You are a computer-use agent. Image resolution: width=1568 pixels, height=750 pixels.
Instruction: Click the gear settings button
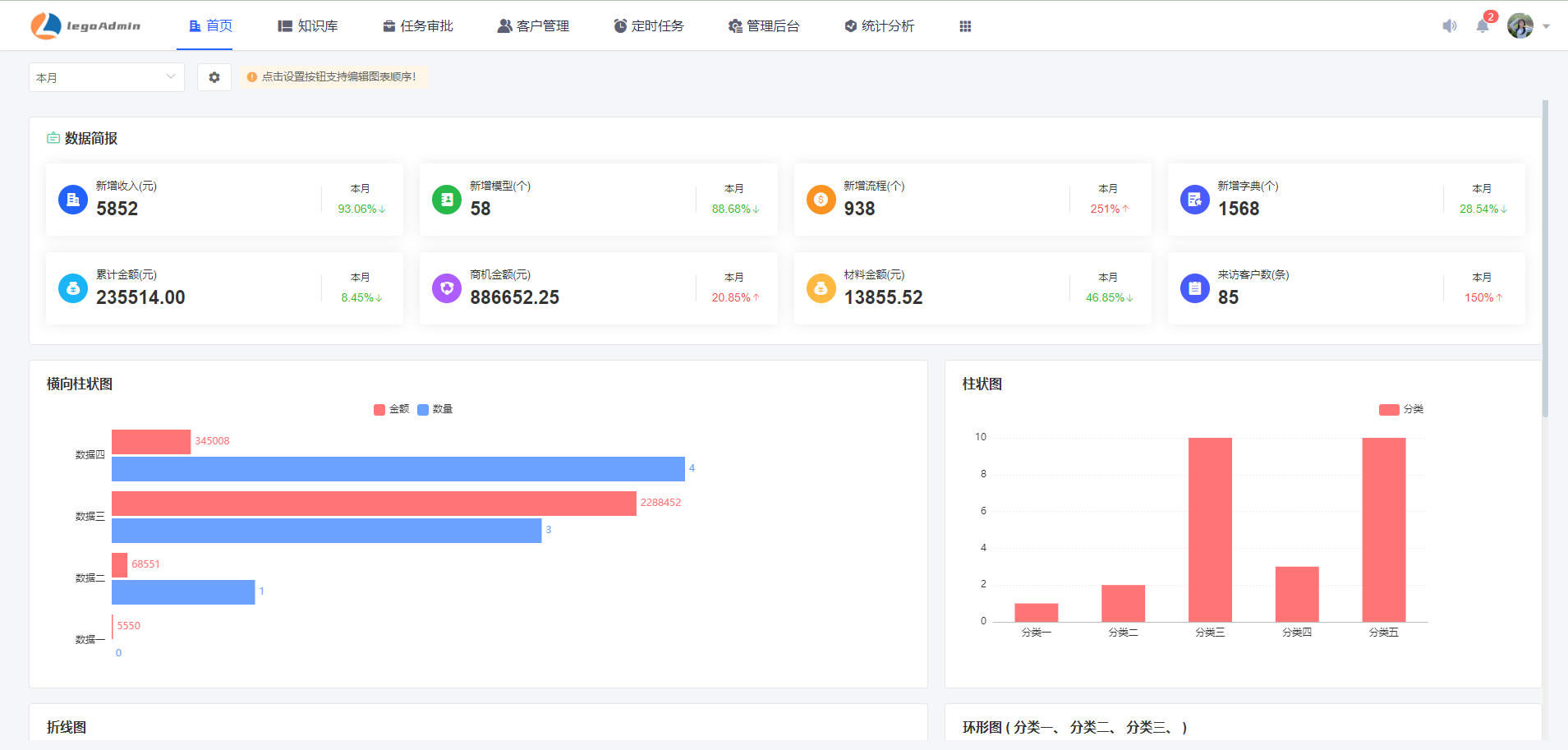(214, 77)
